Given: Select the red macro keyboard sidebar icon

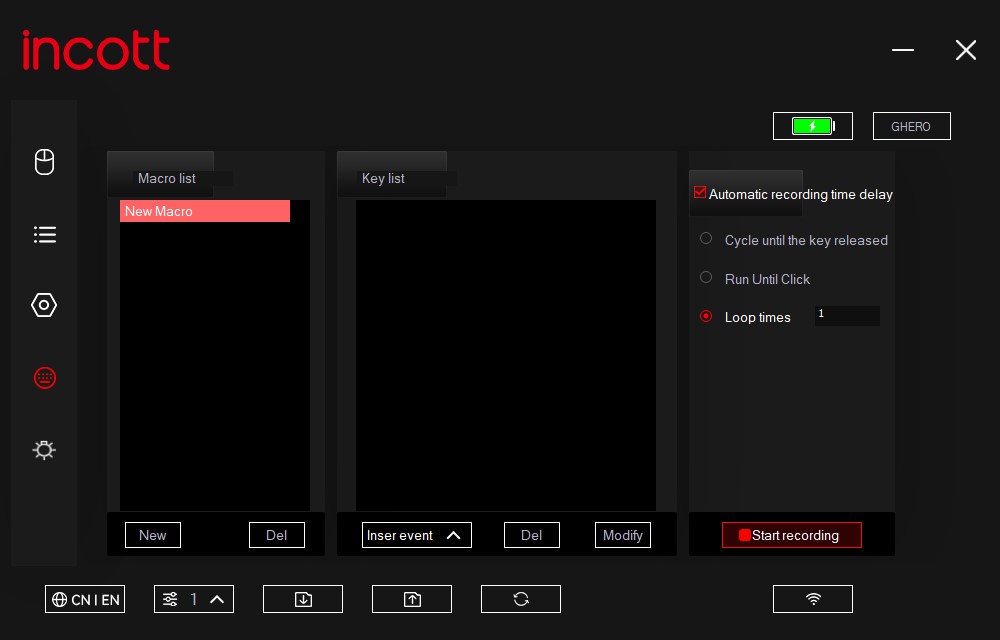Looking at the screenshot, I should point(44,378).
